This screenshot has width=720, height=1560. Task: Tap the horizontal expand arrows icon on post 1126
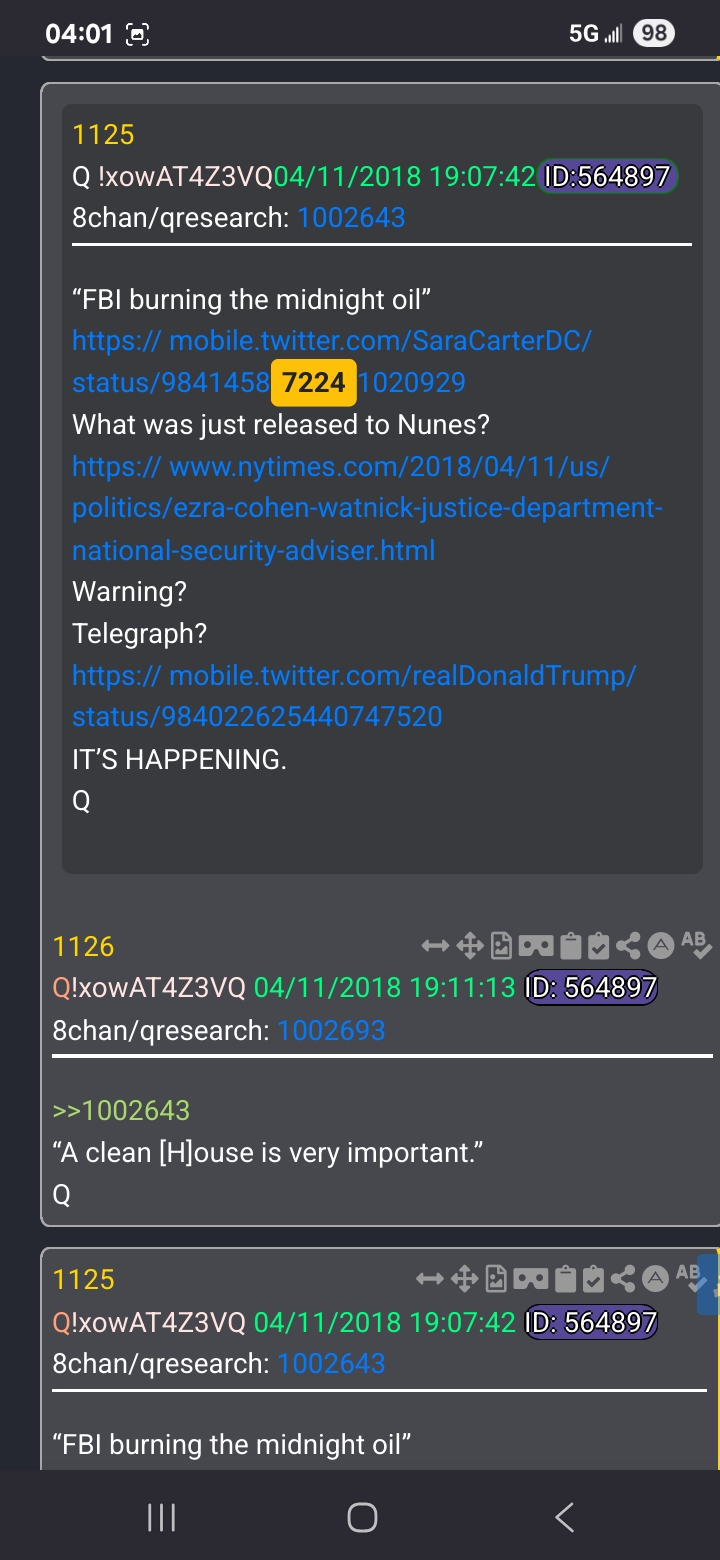click(436, 945)
